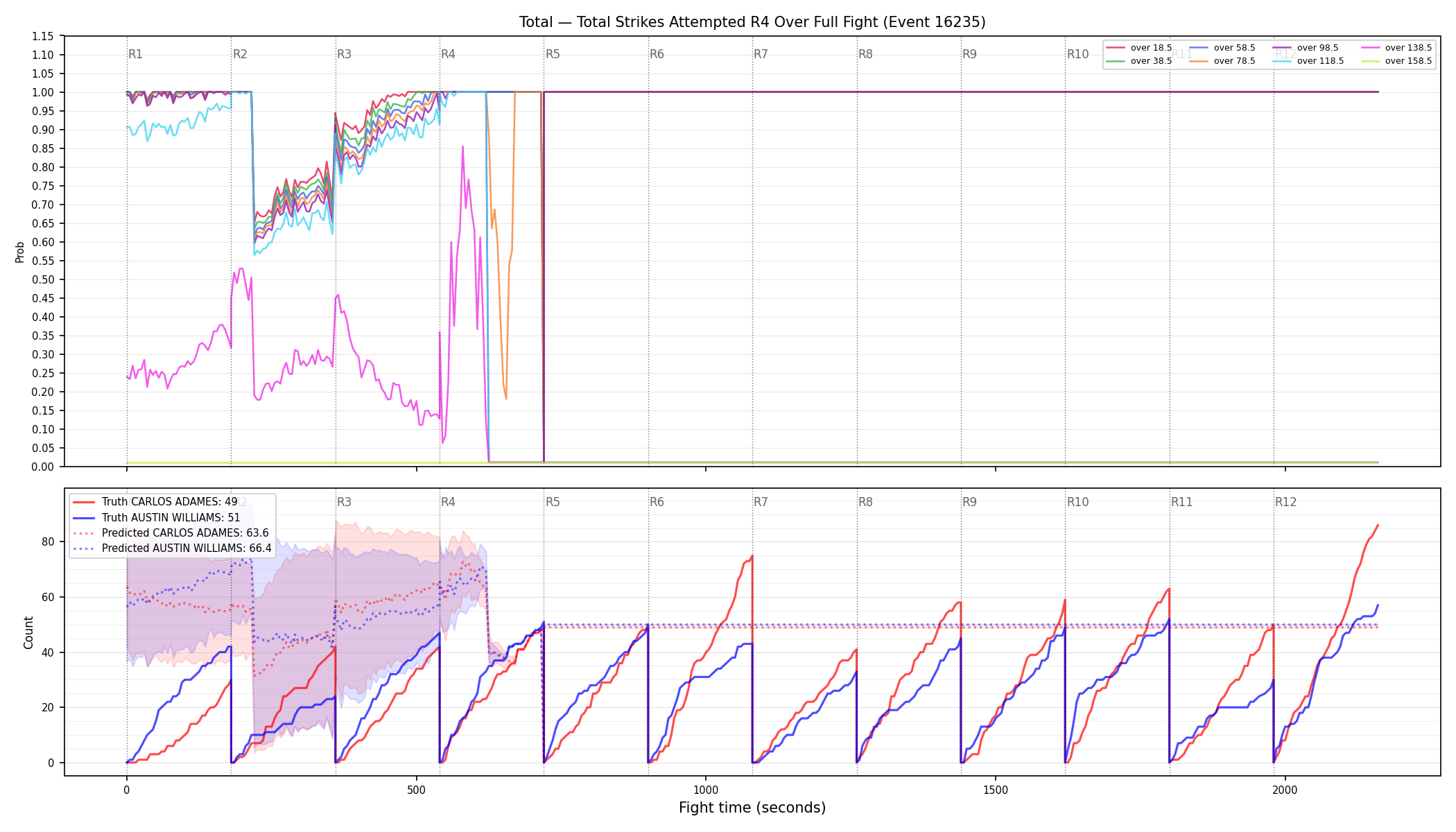The height and width of the screenshot is (832, 1456).
Task: Select 'Truth AUSTIN WILLIAMS: 51' legend entry
Action: (x=157, y=517)
